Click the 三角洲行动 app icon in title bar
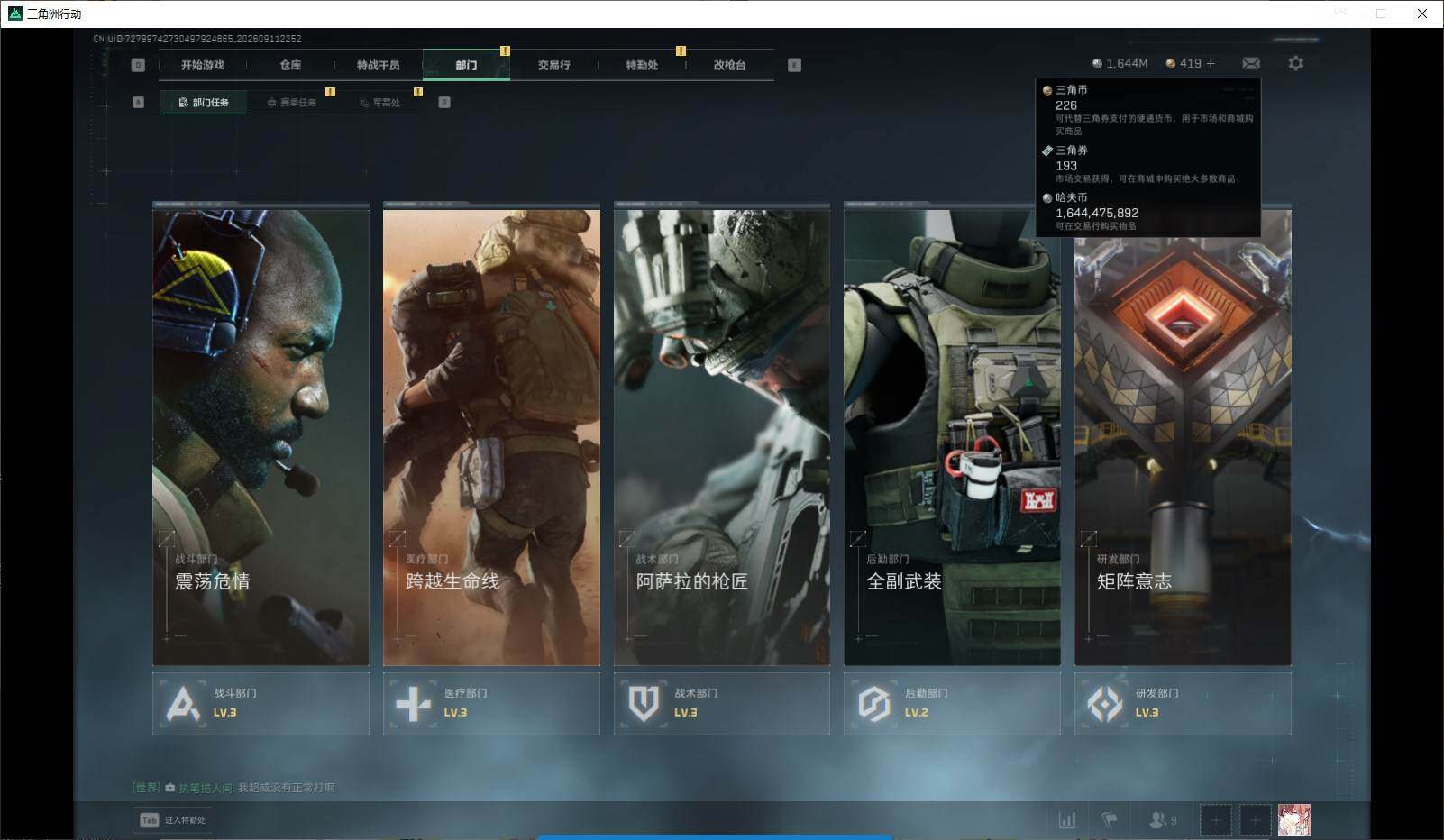 coord(14,14)
